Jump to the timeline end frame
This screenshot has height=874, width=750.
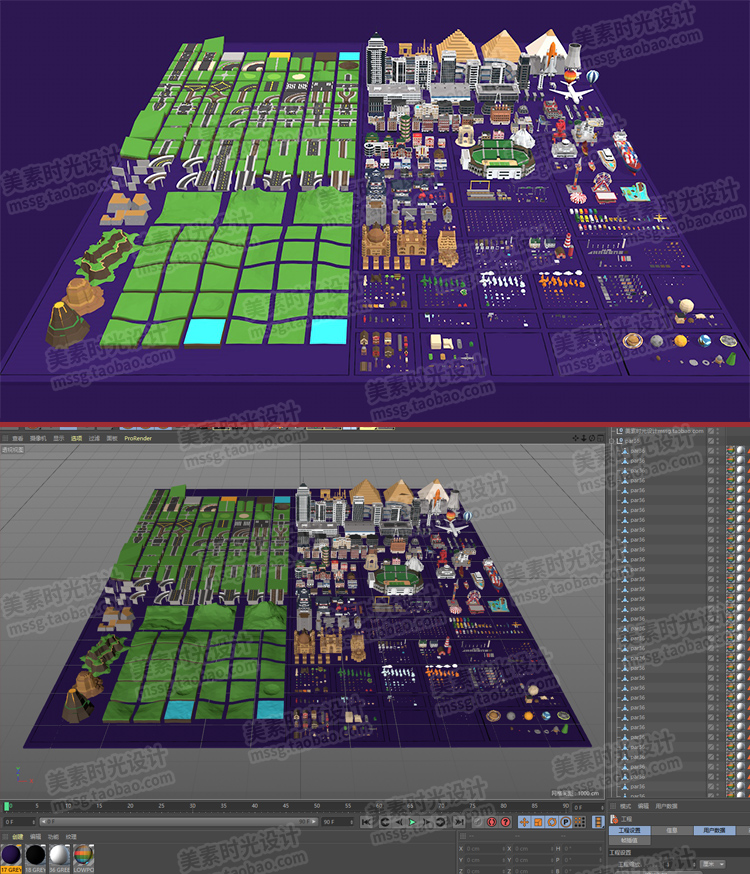[x=459, y=822]
